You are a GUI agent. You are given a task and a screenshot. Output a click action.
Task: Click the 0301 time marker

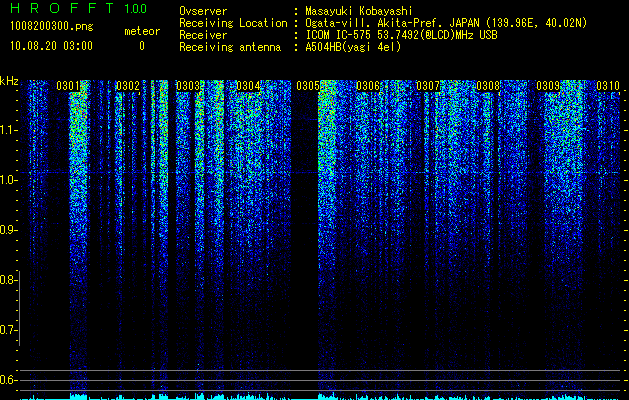click(x=68, y=86)
